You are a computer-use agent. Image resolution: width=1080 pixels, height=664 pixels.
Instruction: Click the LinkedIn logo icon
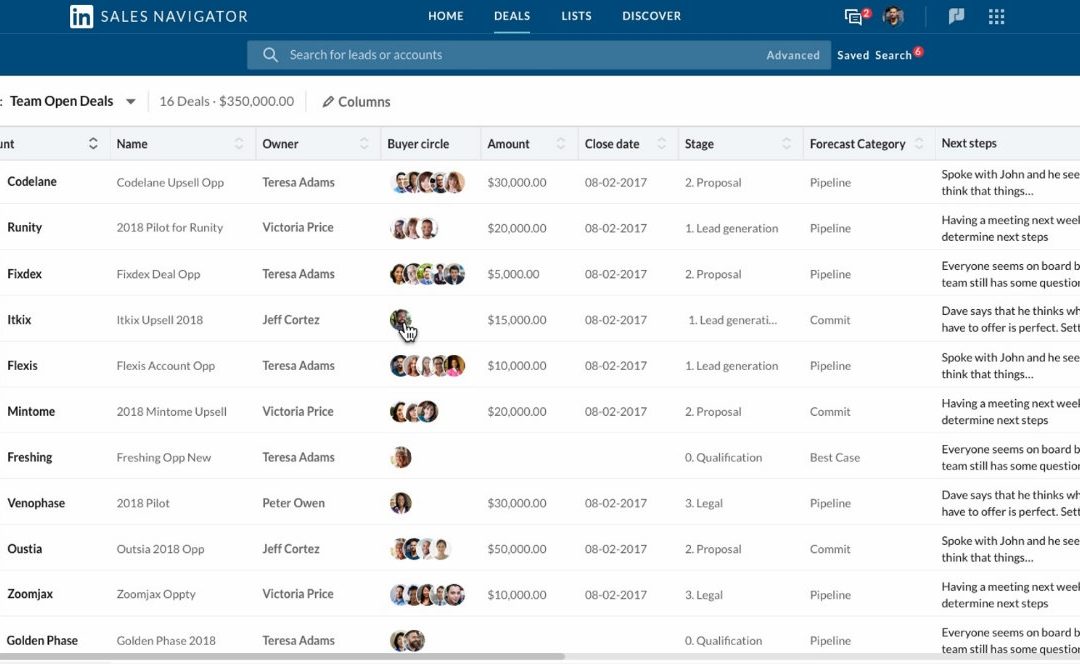click(x=81, y=17)
